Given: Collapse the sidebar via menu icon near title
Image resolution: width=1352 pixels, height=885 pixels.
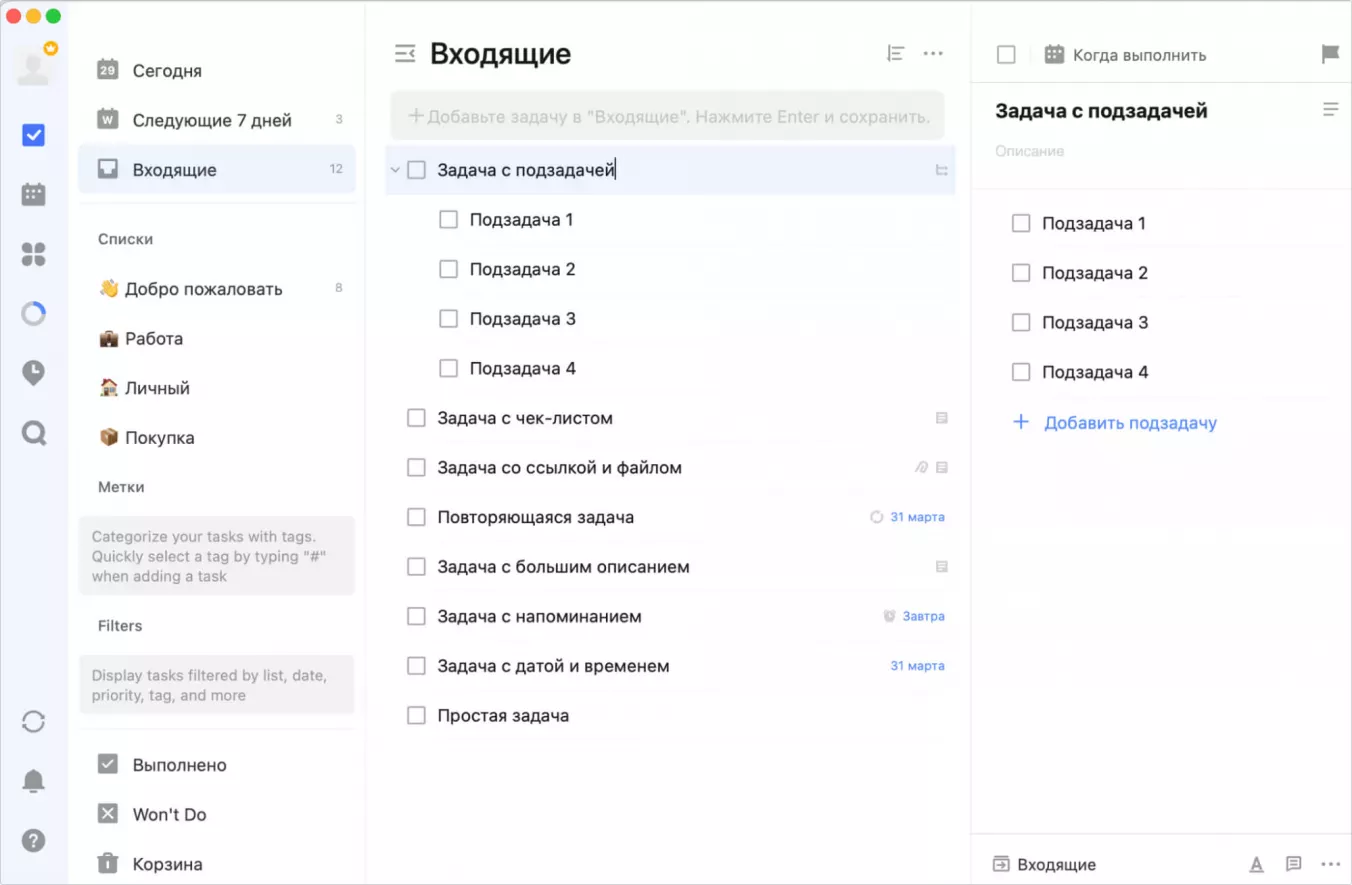Looking at the screenshot, I should click(x=404, y=54).
